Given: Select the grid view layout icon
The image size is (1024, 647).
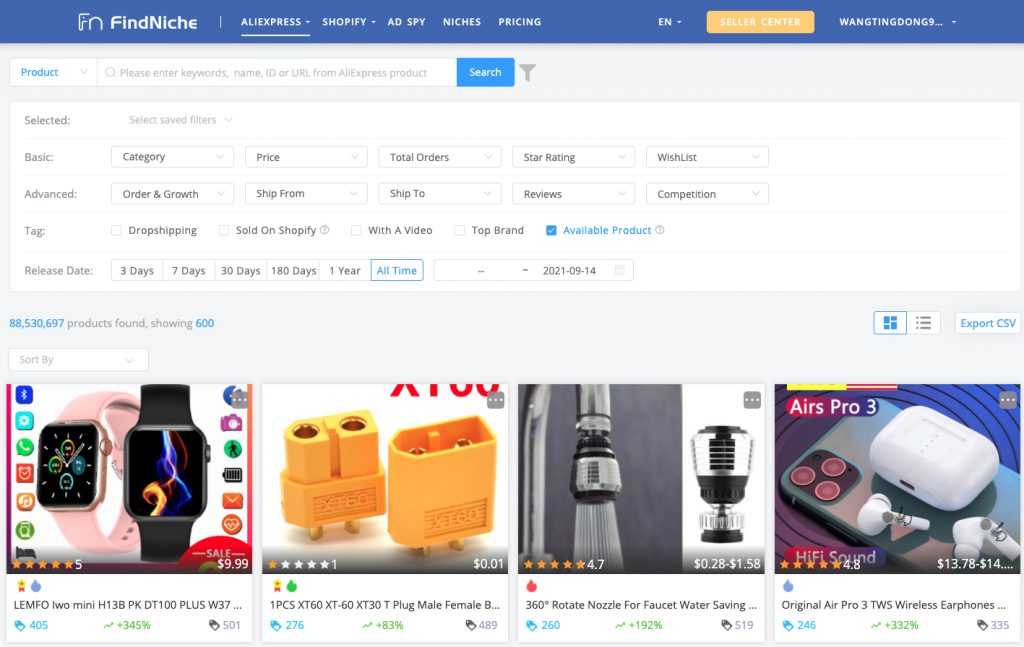Looking at the screenshot, I should pos(889,322).
